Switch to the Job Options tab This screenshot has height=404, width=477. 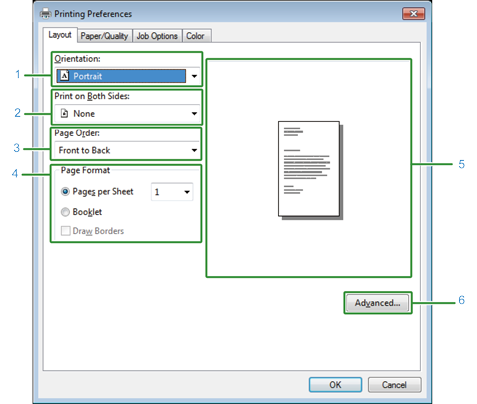tap(157, 36)
